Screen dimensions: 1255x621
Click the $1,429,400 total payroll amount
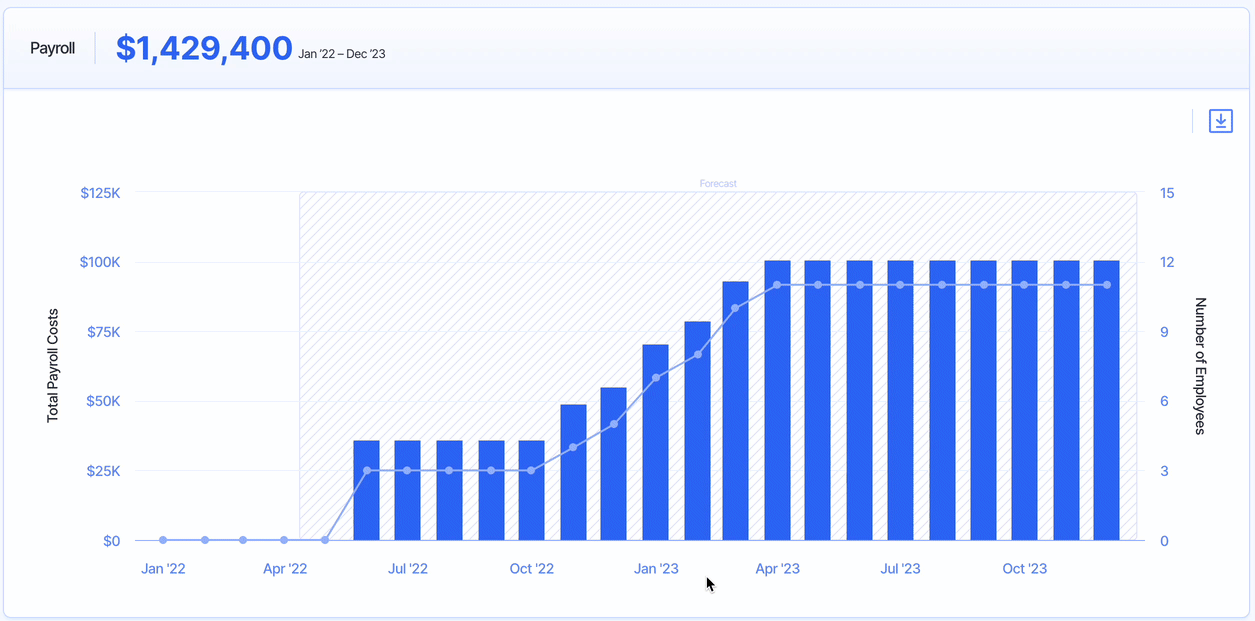coord(204,48)
